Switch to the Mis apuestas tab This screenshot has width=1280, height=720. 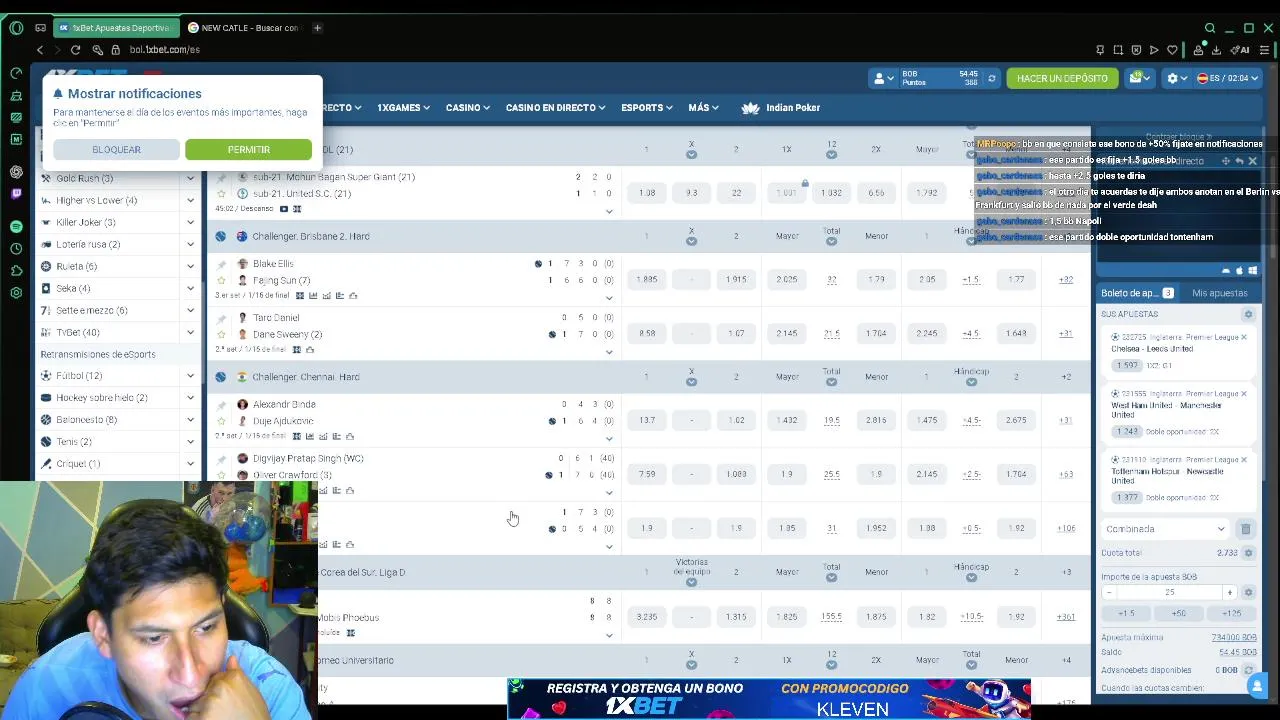click(x=1219, y=293)
